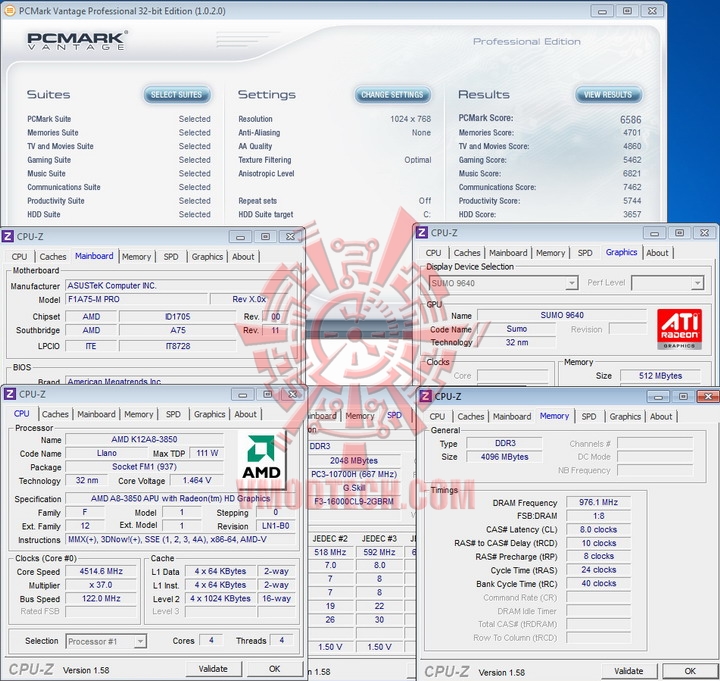Click the VIEW RESULTS button

(608, 95)
